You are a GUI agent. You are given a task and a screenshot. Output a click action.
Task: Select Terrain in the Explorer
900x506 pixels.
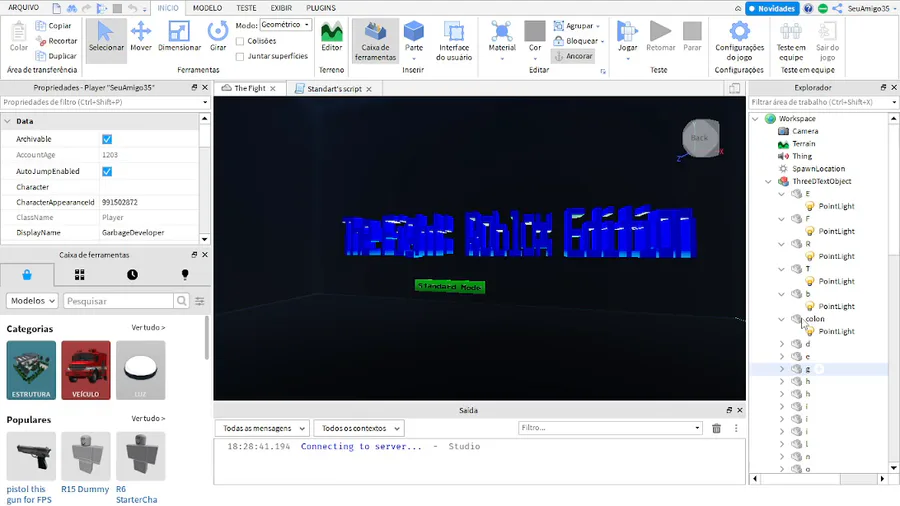tap(803, 144)
